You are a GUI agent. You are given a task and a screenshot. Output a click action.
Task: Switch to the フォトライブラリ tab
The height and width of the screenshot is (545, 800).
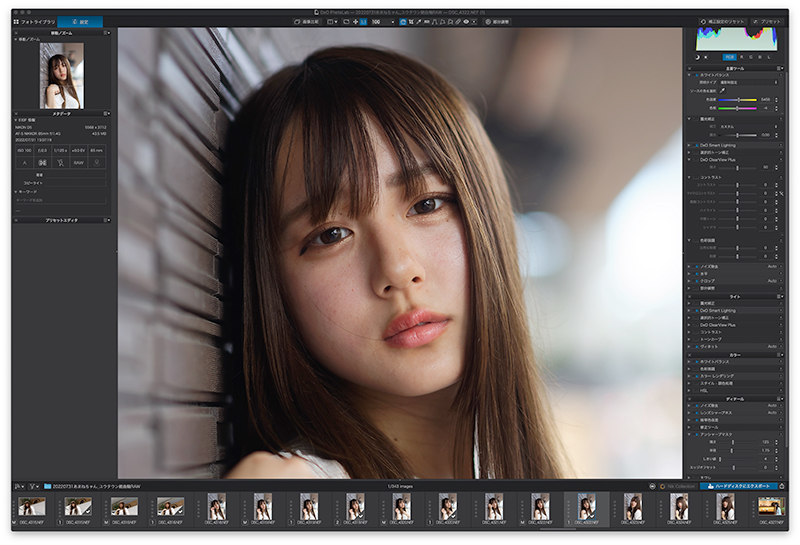[x=34, y=21]
